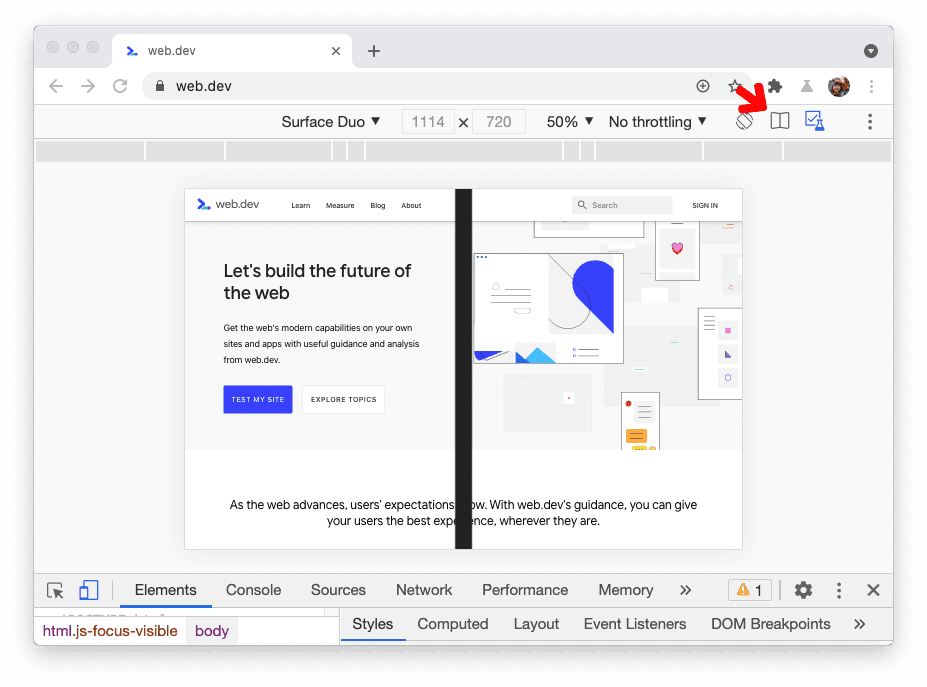The image size is (927, 687).
Task: Click the viewport width field 1114
Action: (x=428, y=122)
